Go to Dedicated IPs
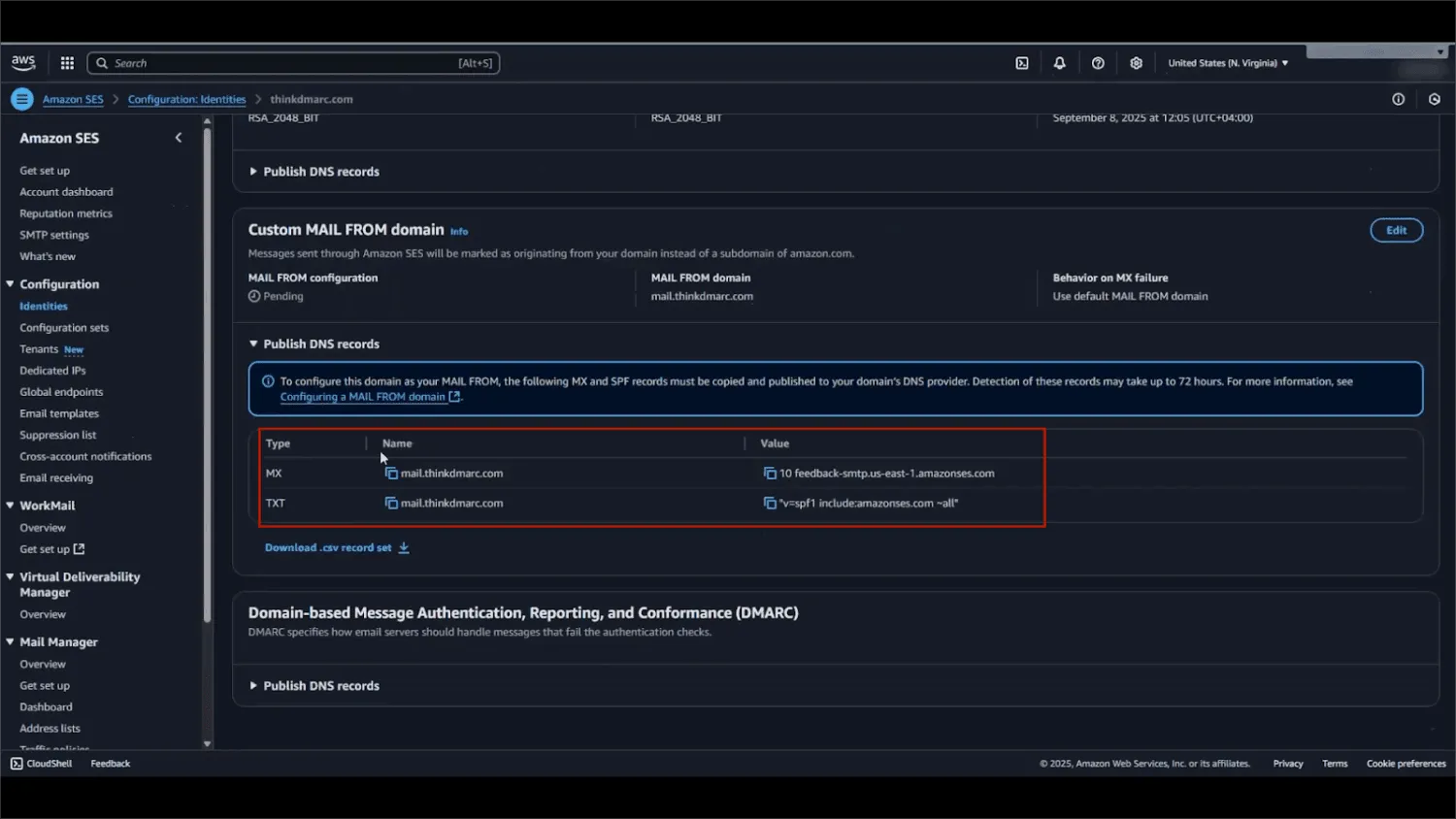The height and width of the screenshot is (819, 1456). [52, 371]
